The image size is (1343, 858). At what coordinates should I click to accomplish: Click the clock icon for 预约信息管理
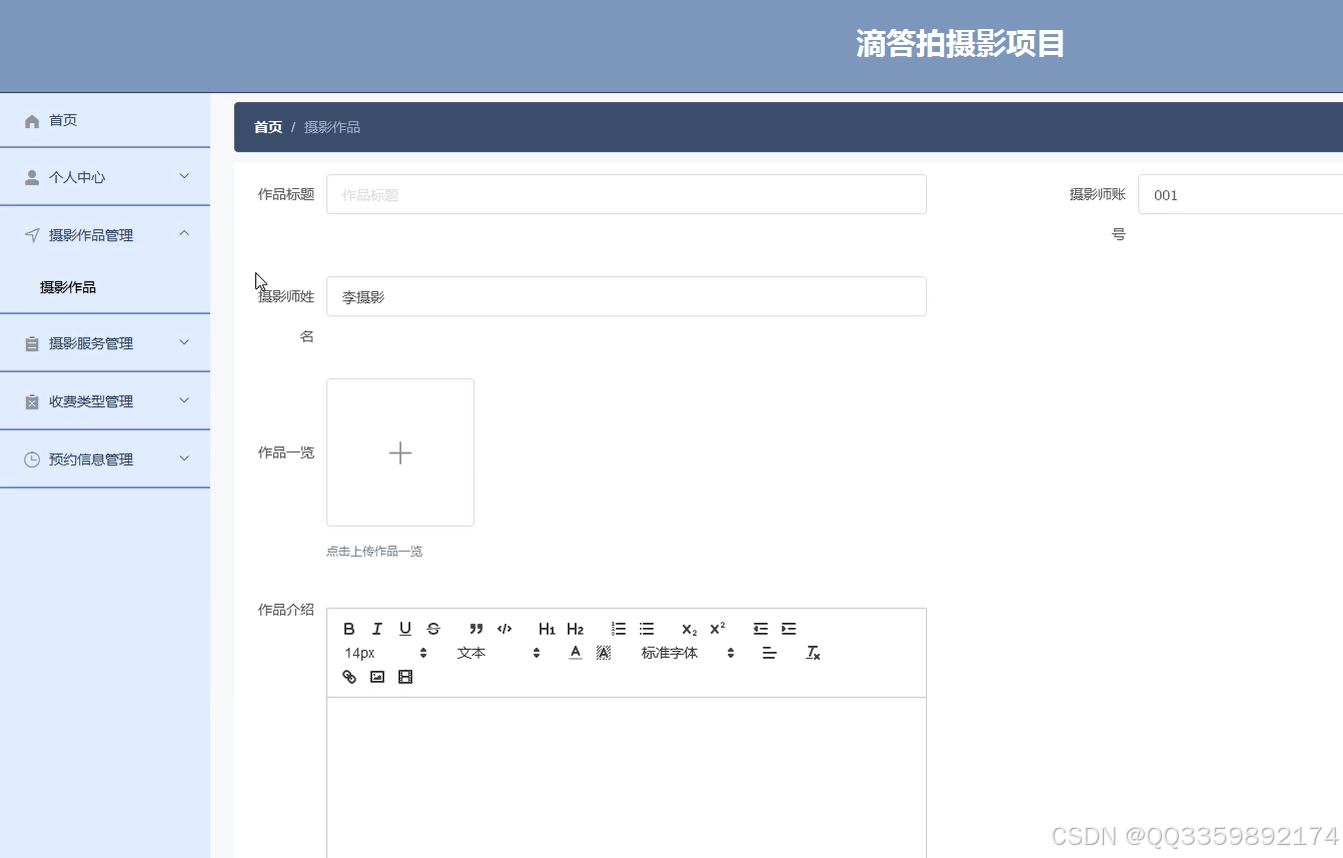point(32,459)
